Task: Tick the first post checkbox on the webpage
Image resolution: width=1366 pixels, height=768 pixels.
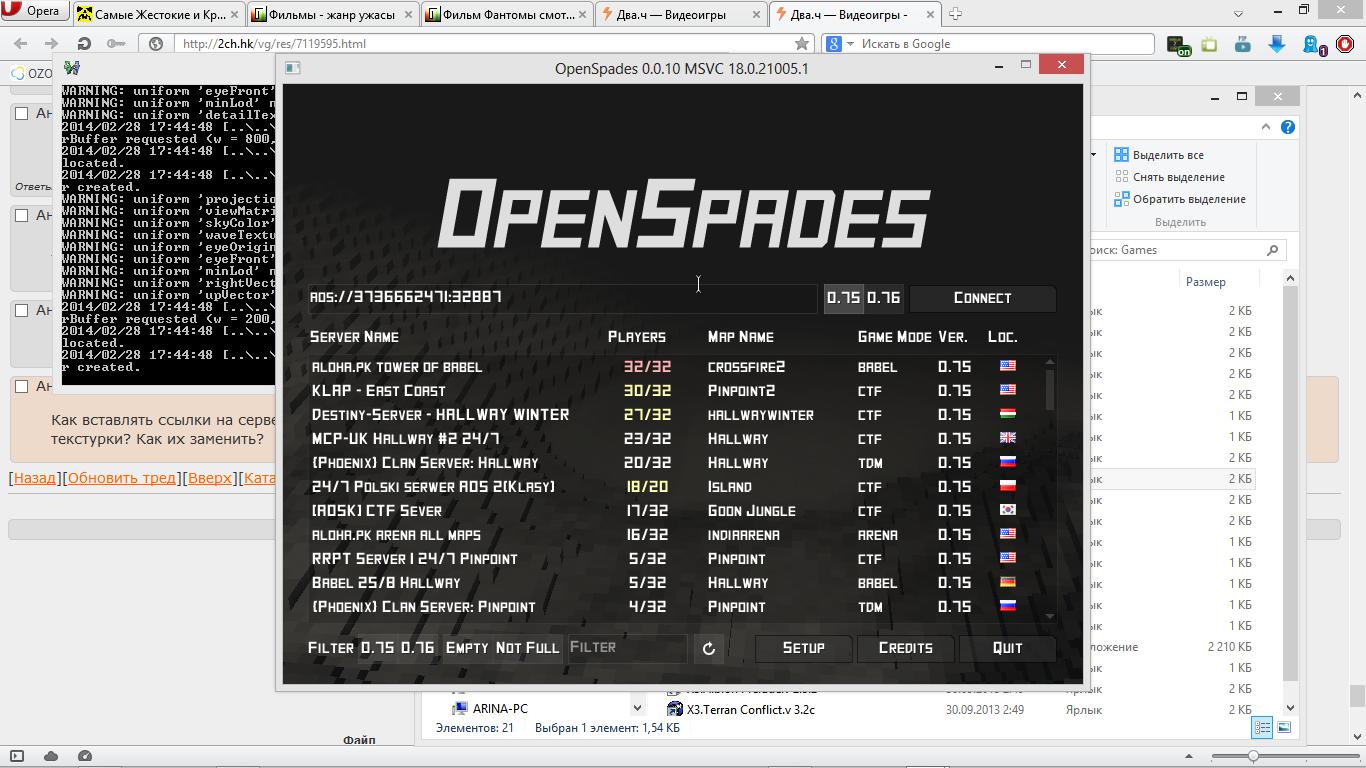Action: (x=21, y=113)
